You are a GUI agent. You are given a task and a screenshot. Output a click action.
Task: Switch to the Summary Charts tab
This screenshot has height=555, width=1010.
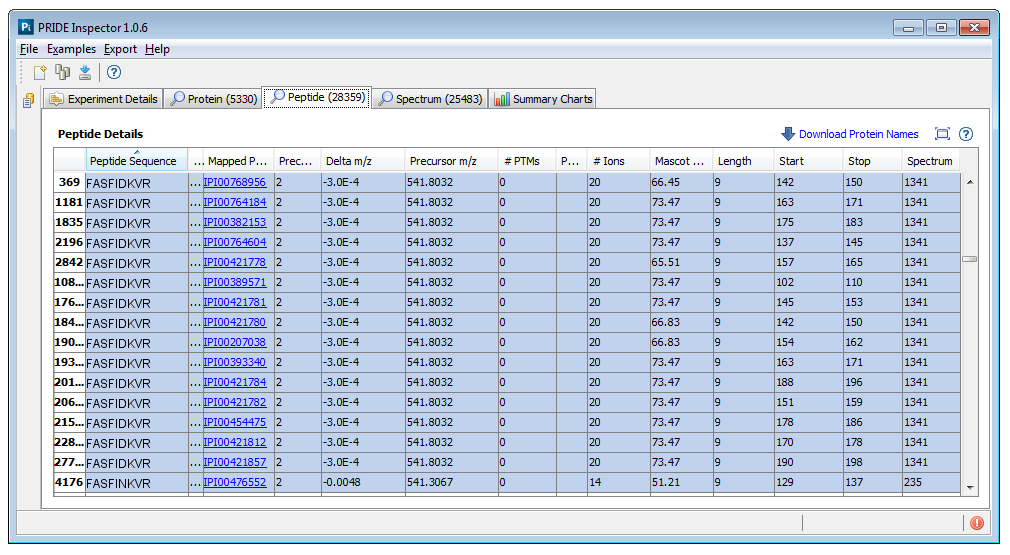[x=543, y=99]
